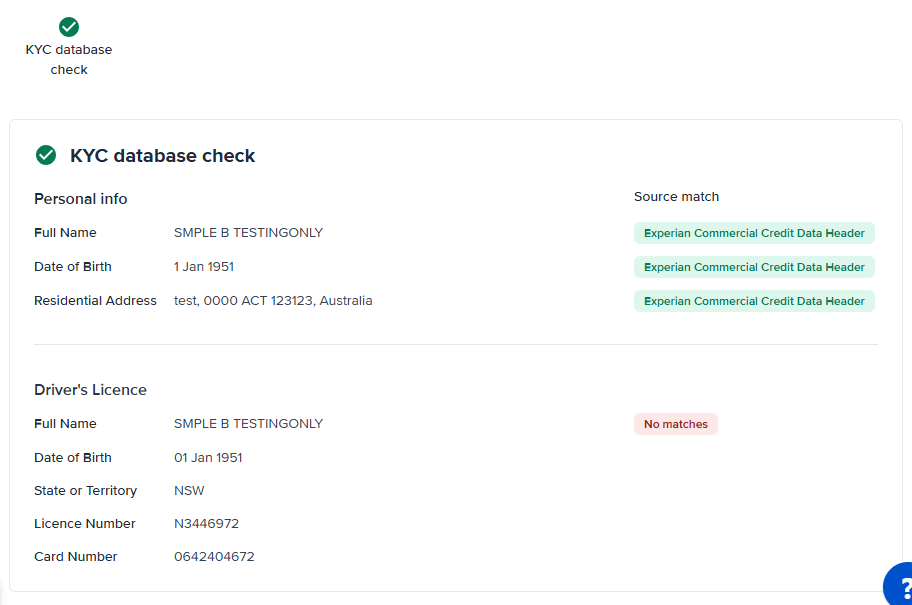
Task: Click the Driver's Licence section heading
Action: [x=90, y=390]
